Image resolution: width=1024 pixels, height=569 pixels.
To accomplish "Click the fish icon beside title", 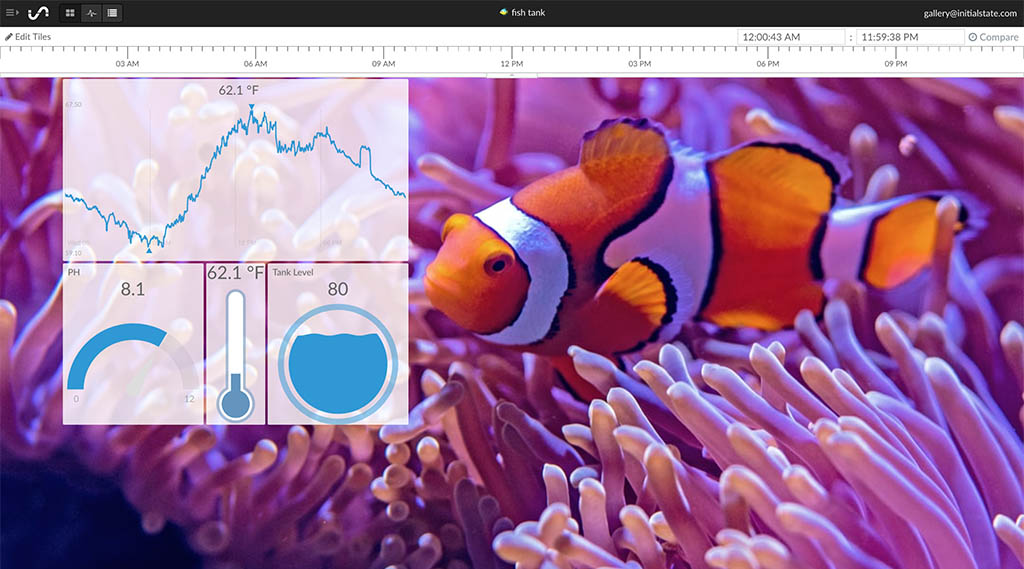I will (504, 12).
